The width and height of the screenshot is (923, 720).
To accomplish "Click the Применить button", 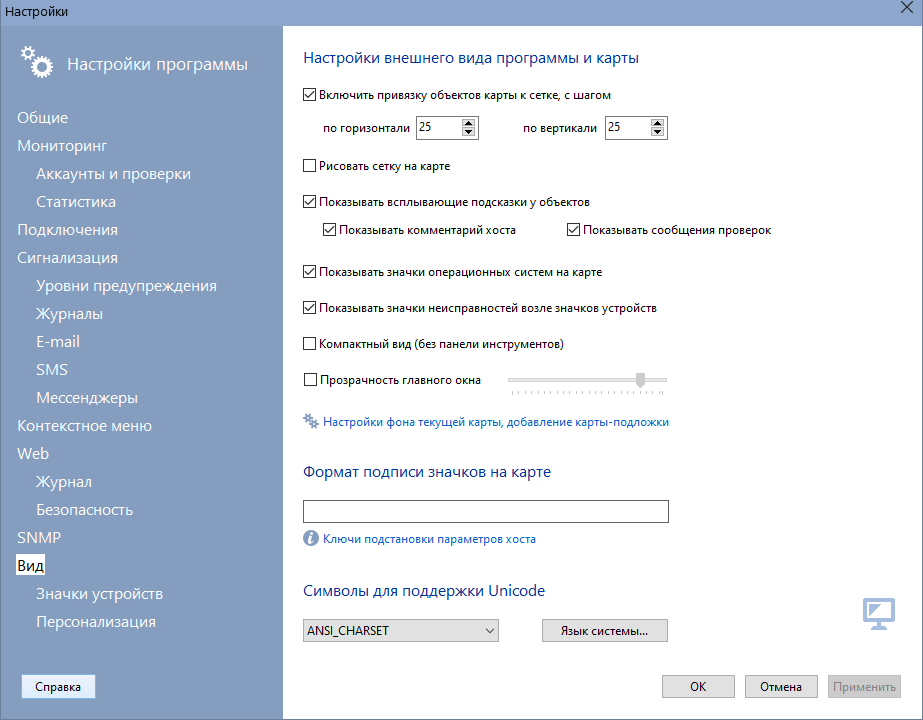I will pyautogui.click(x=864, y=686).
